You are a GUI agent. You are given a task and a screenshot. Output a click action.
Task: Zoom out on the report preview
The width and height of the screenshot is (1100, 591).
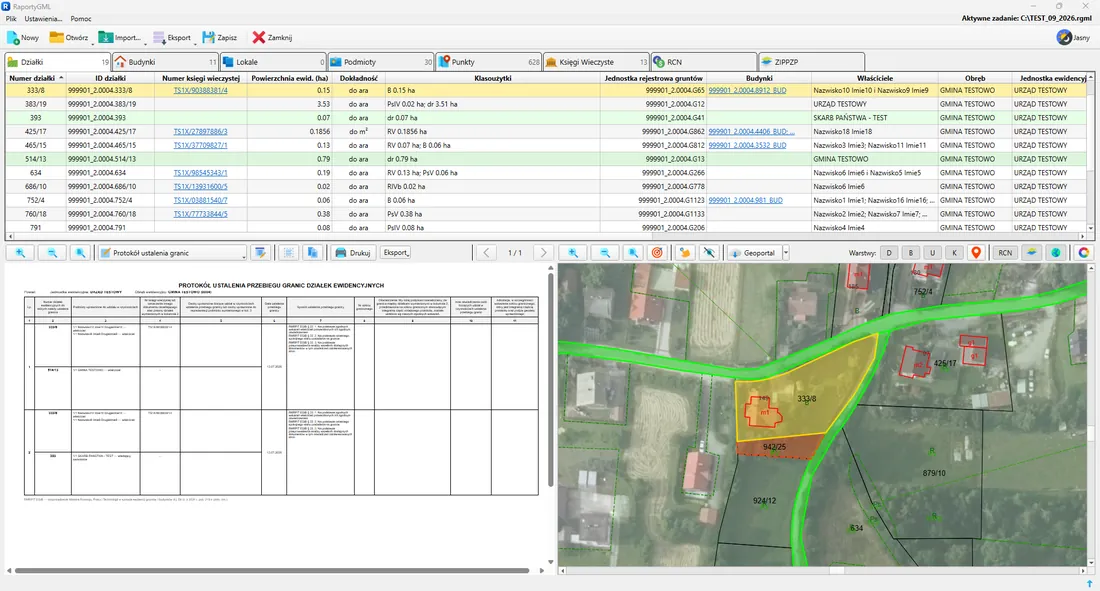pos(52,253)
